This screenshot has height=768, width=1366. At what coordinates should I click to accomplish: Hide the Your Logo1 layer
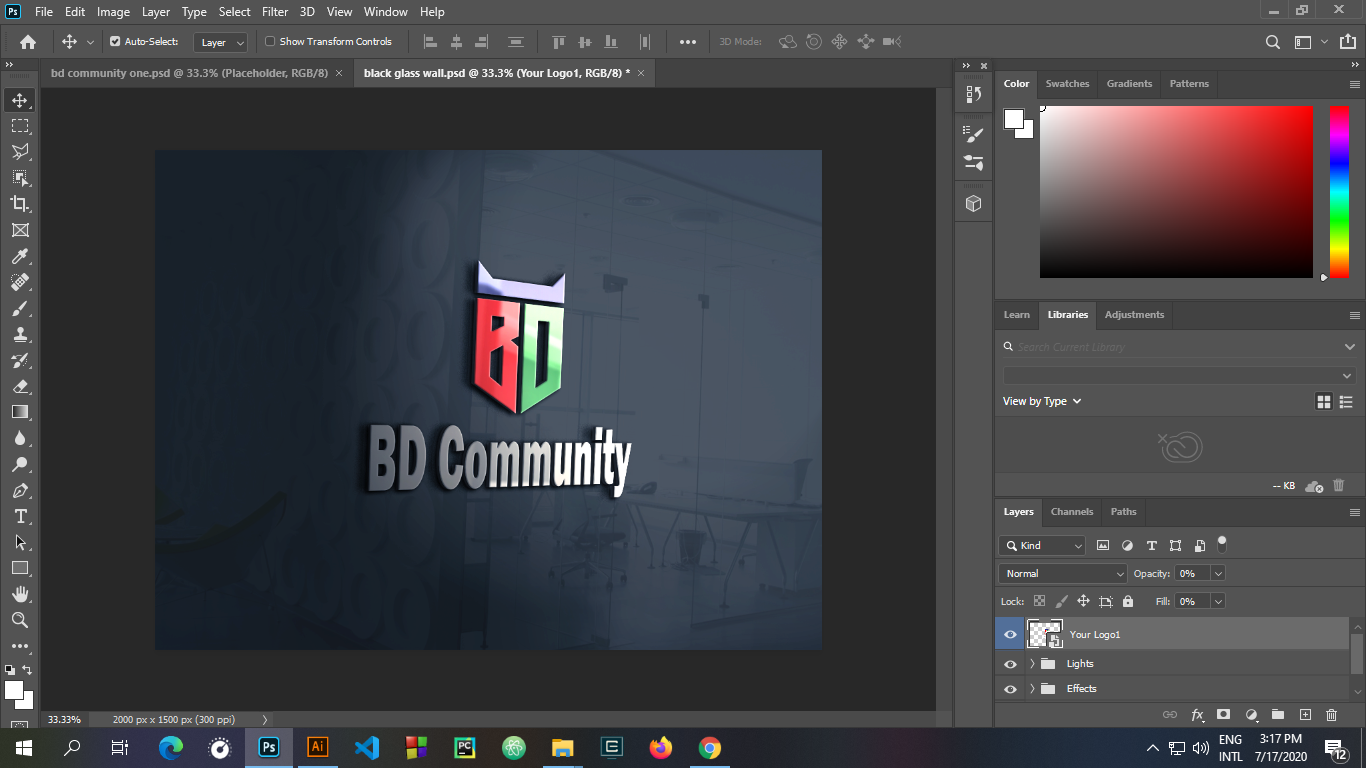pos(1010,634)
